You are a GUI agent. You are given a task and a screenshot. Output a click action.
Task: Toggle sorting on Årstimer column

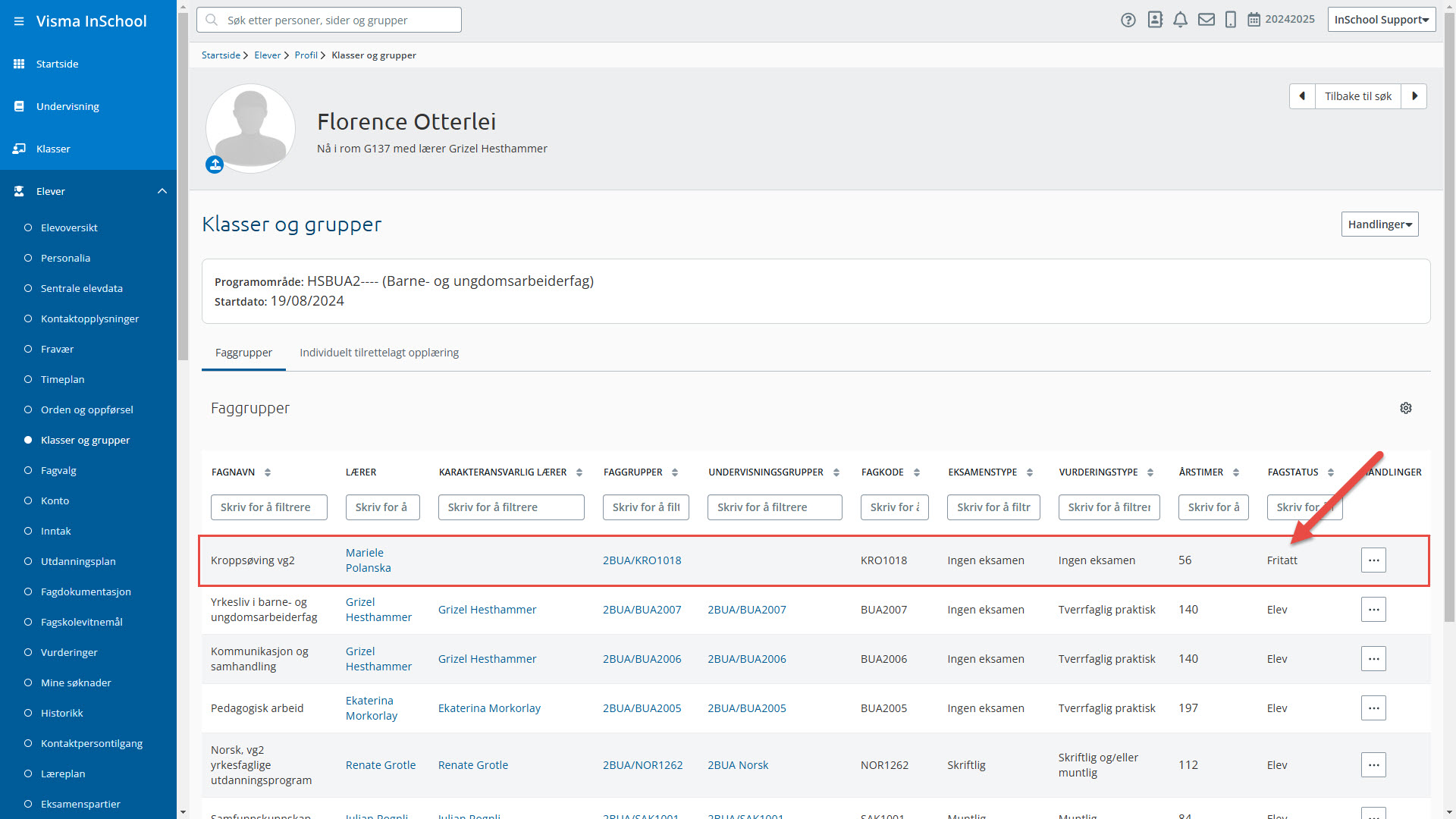tap(1236, 472)
